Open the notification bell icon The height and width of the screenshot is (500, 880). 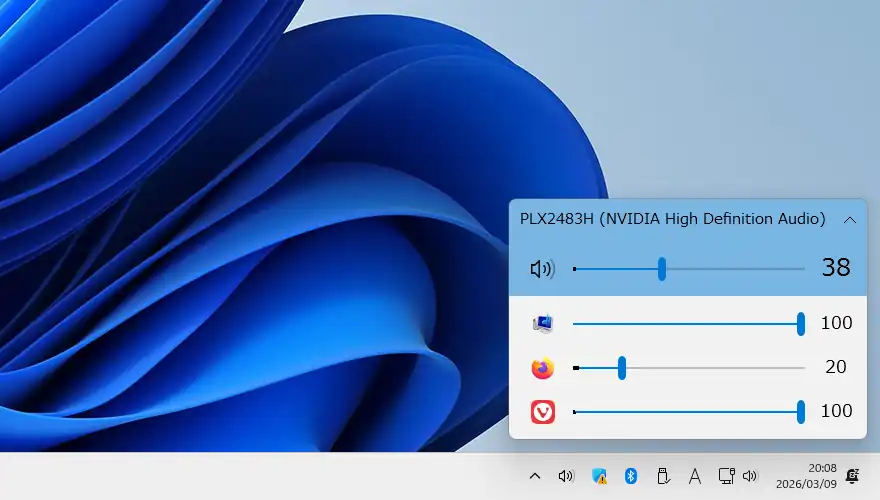(853, 475)
